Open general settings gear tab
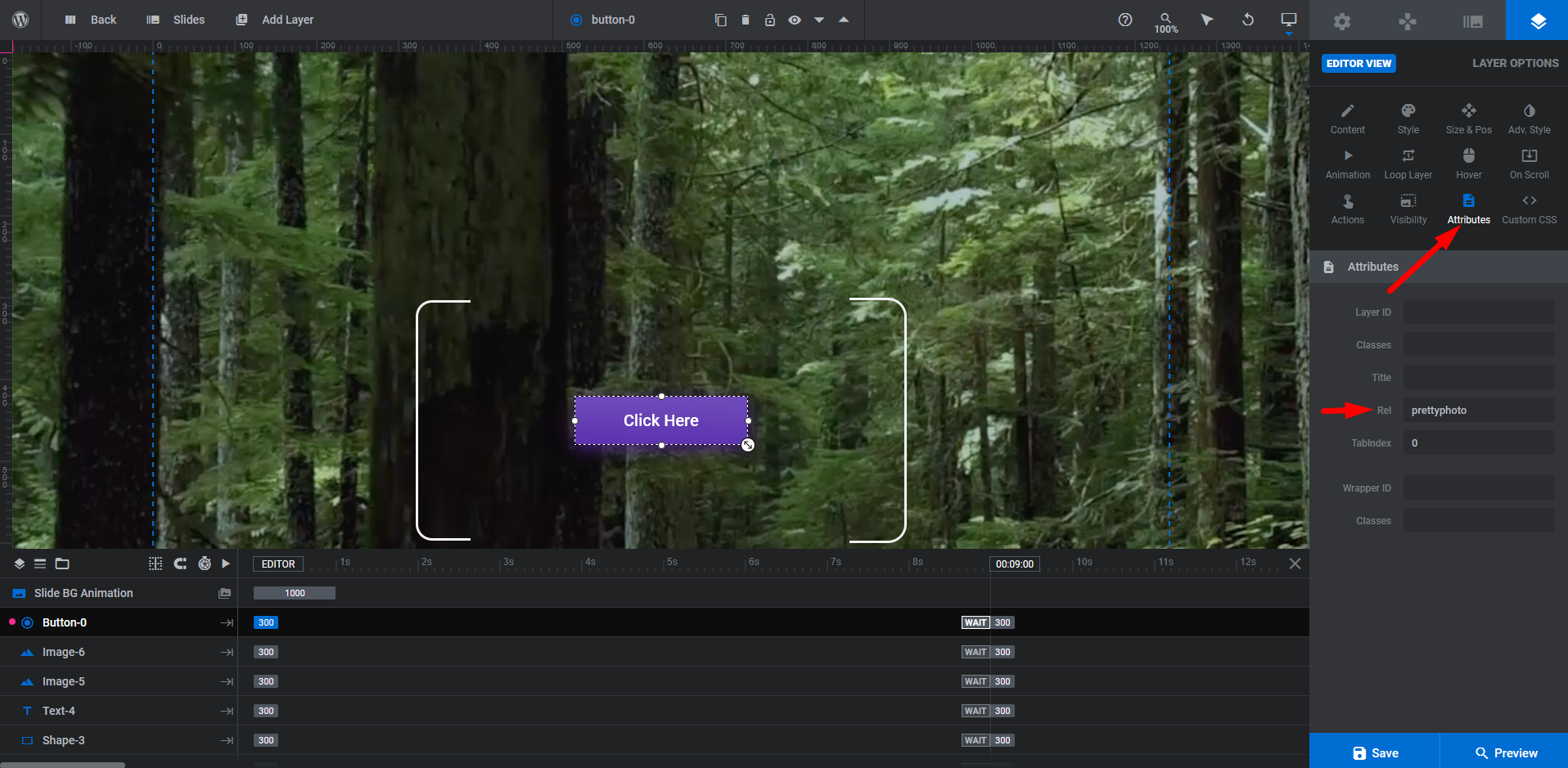 1342,21
